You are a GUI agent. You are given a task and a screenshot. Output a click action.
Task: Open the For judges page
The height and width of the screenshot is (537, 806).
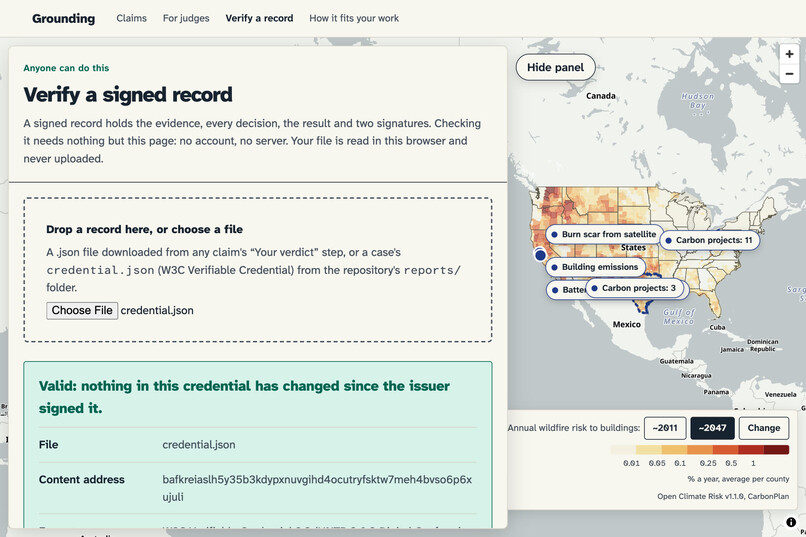[x=186, y=18]
